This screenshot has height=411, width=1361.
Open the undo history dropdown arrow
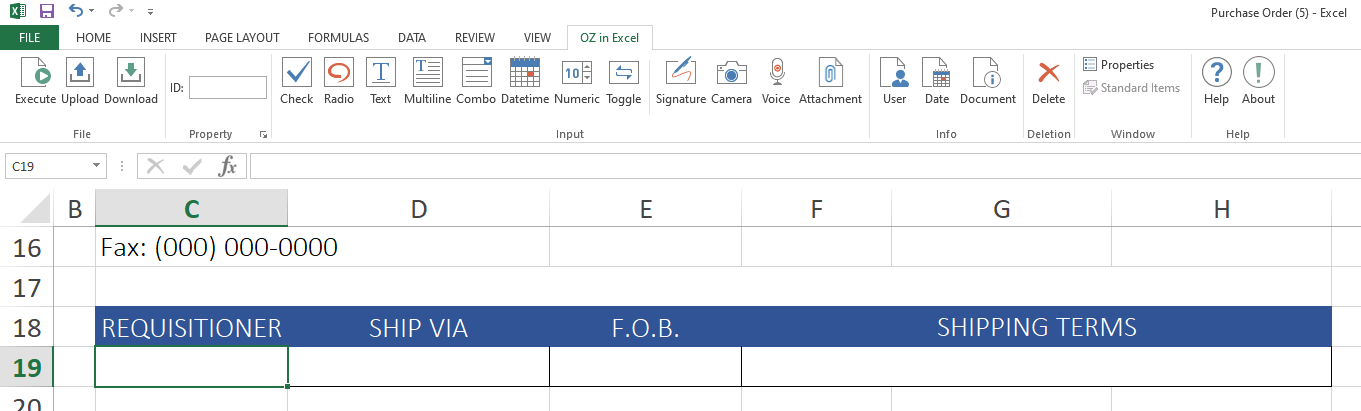tap(92, 11)
